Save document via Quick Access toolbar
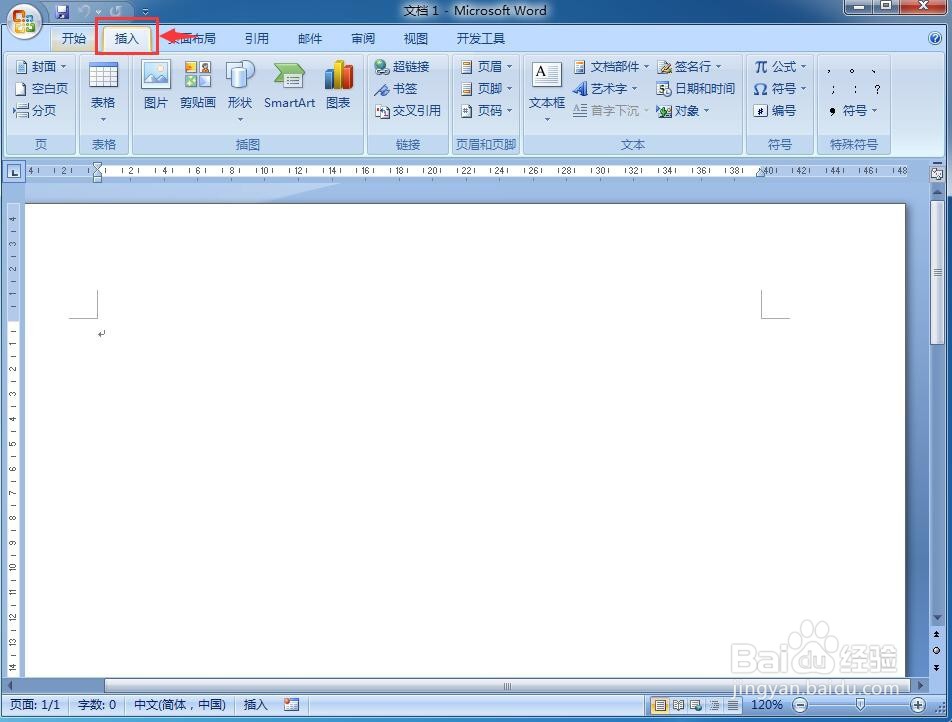 pyautogui.click(x=61, y=11)
